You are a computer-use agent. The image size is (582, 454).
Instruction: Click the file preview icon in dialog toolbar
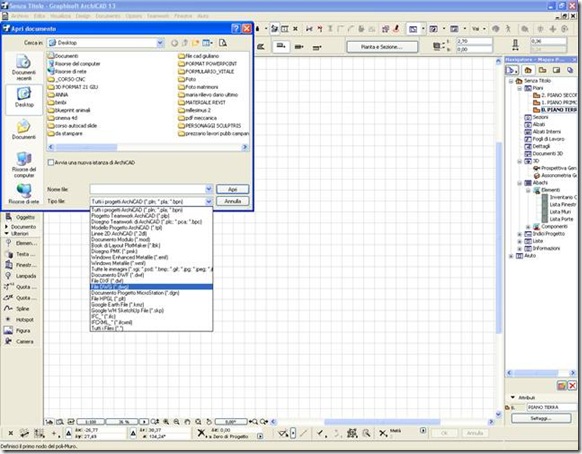tap(223, 43)
